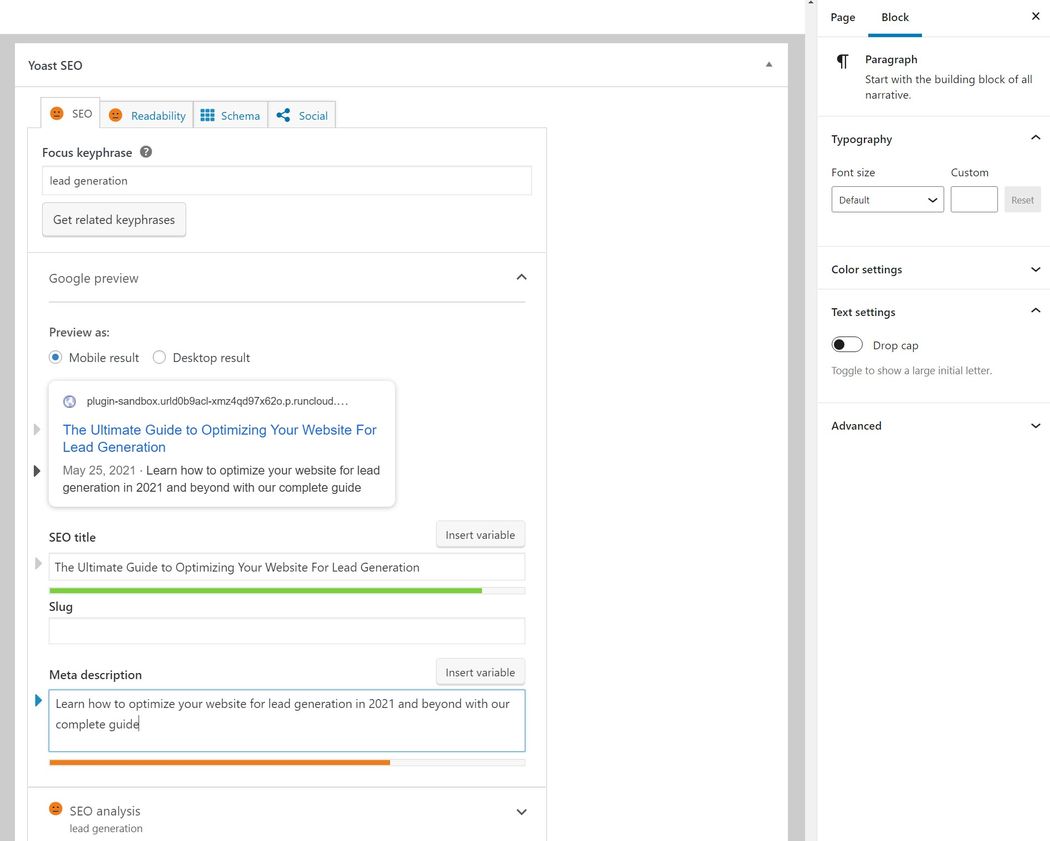This screenshot has width=1050, height=841.
Task: Click the 'lead generation' text under SEO analysis
Action: click(x=106, y=828)
